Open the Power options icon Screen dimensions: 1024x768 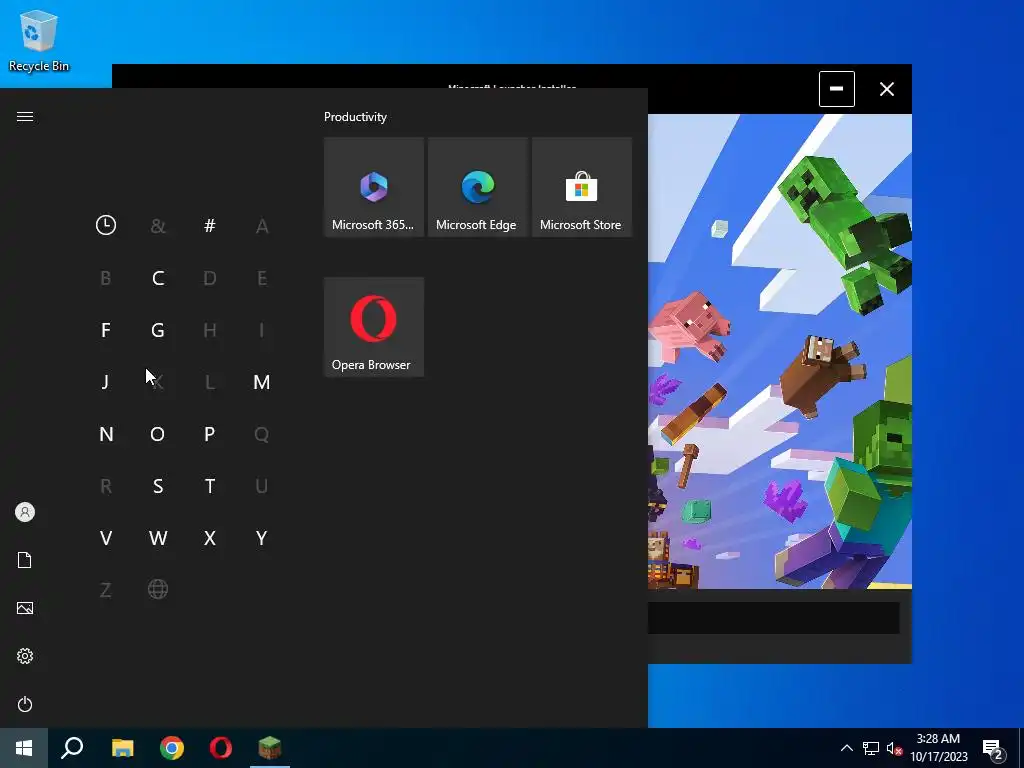[x=25, y=704]
